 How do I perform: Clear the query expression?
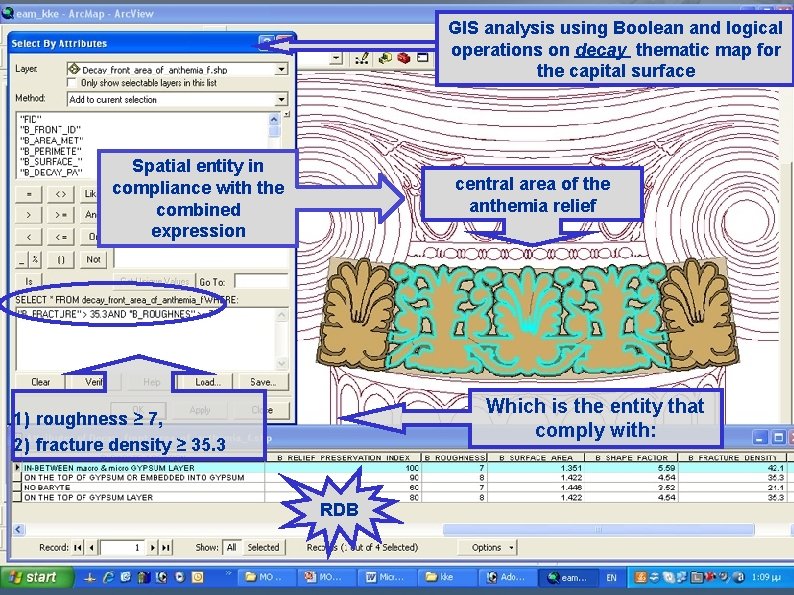tap(41, 382)
